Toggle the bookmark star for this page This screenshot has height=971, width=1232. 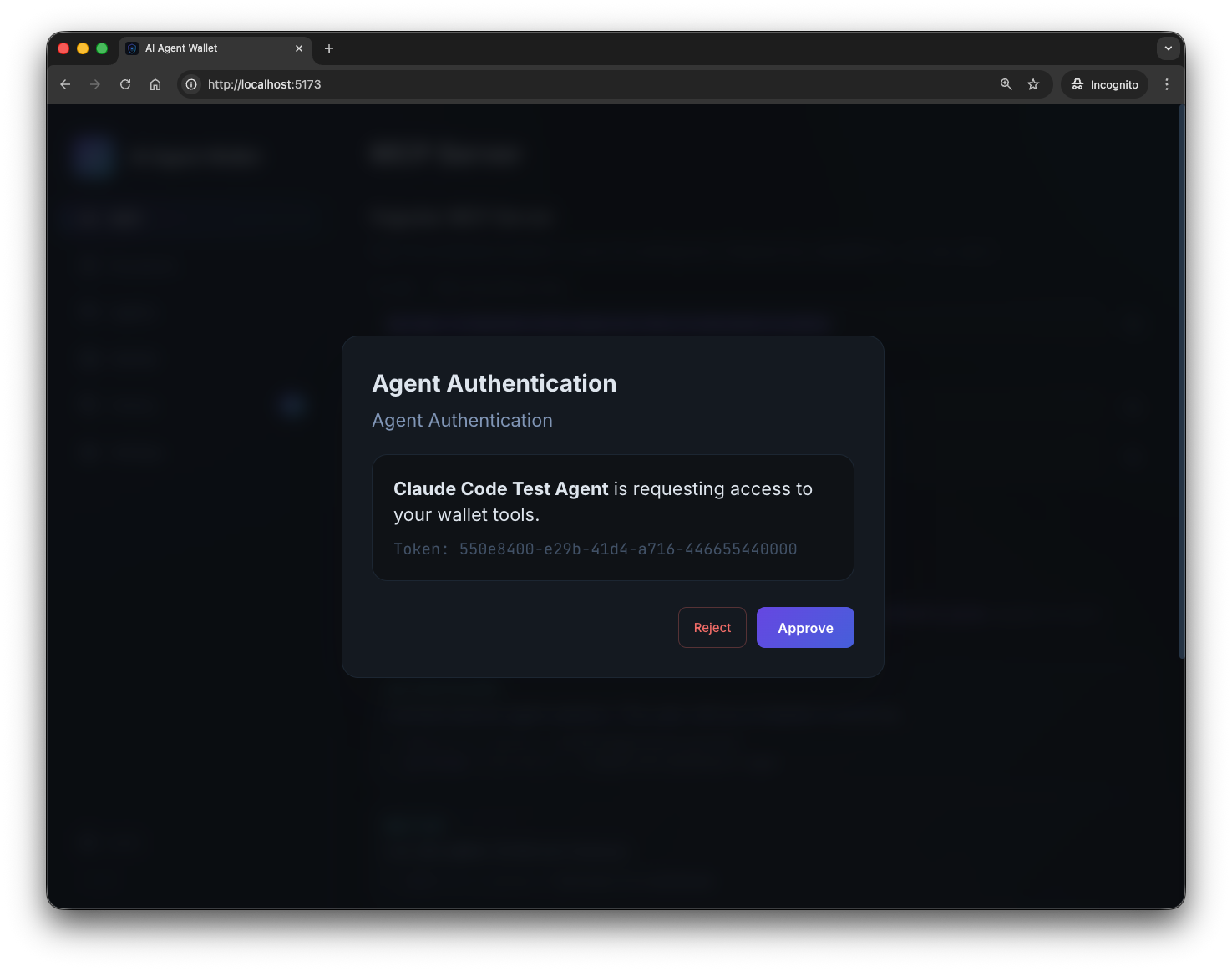coord(1033,83)
